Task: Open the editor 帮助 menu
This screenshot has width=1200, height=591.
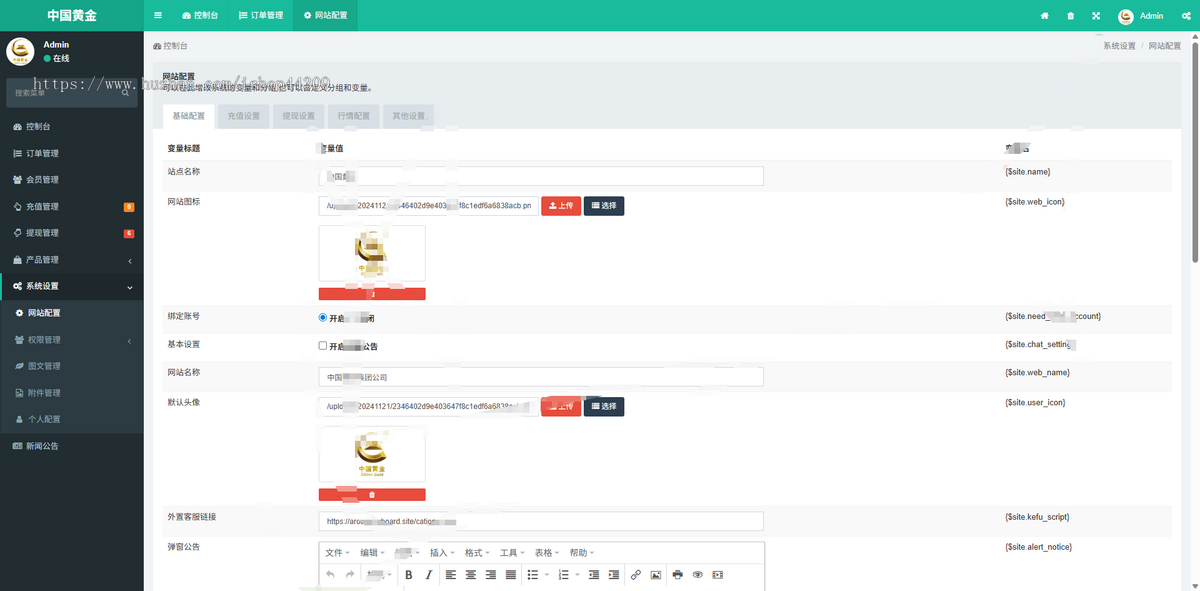Action: click(582, 553)
